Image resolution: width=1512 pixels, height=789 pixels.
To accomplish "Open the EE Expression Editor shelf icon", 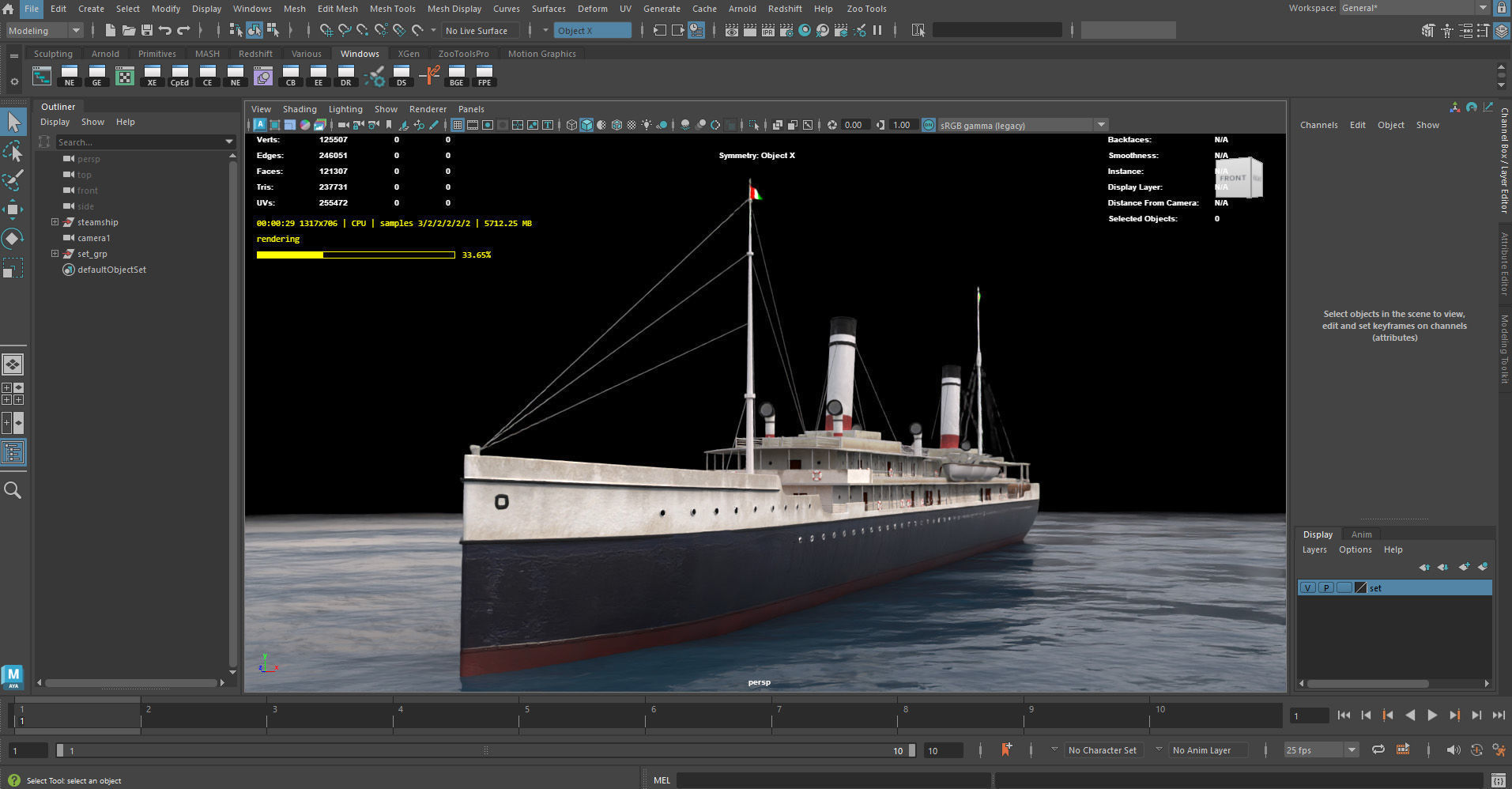I will point(318,76).
